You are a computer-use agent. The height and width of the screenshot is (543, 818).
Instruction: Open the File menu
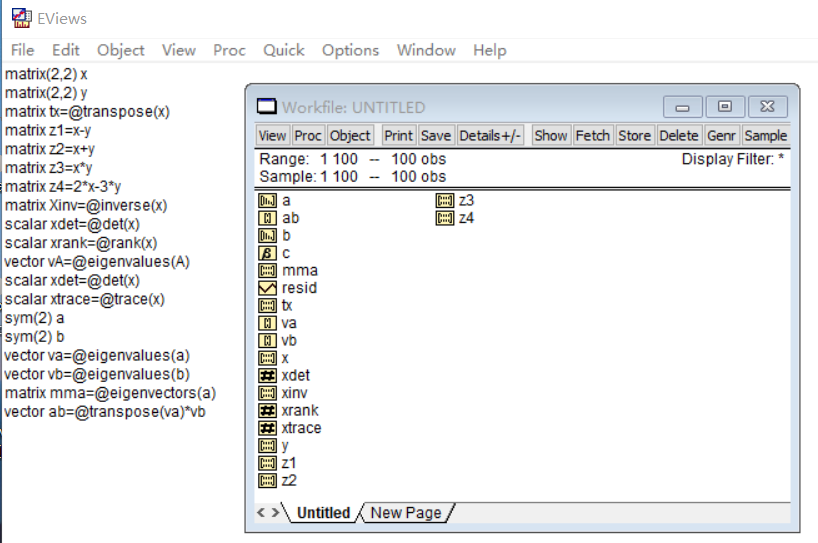22,50
